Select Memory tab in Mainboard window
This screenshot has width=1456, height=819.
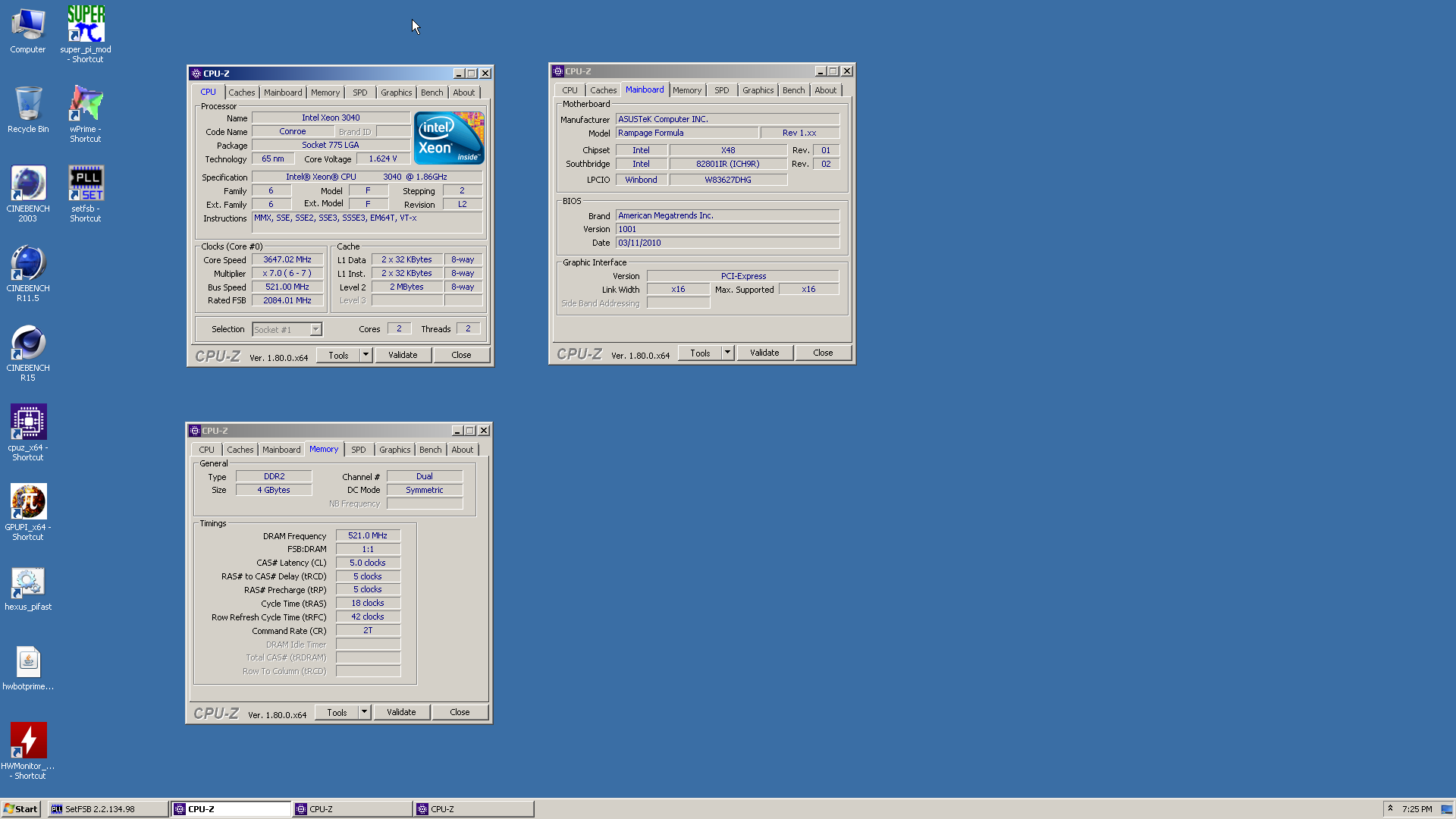point(687,90)
